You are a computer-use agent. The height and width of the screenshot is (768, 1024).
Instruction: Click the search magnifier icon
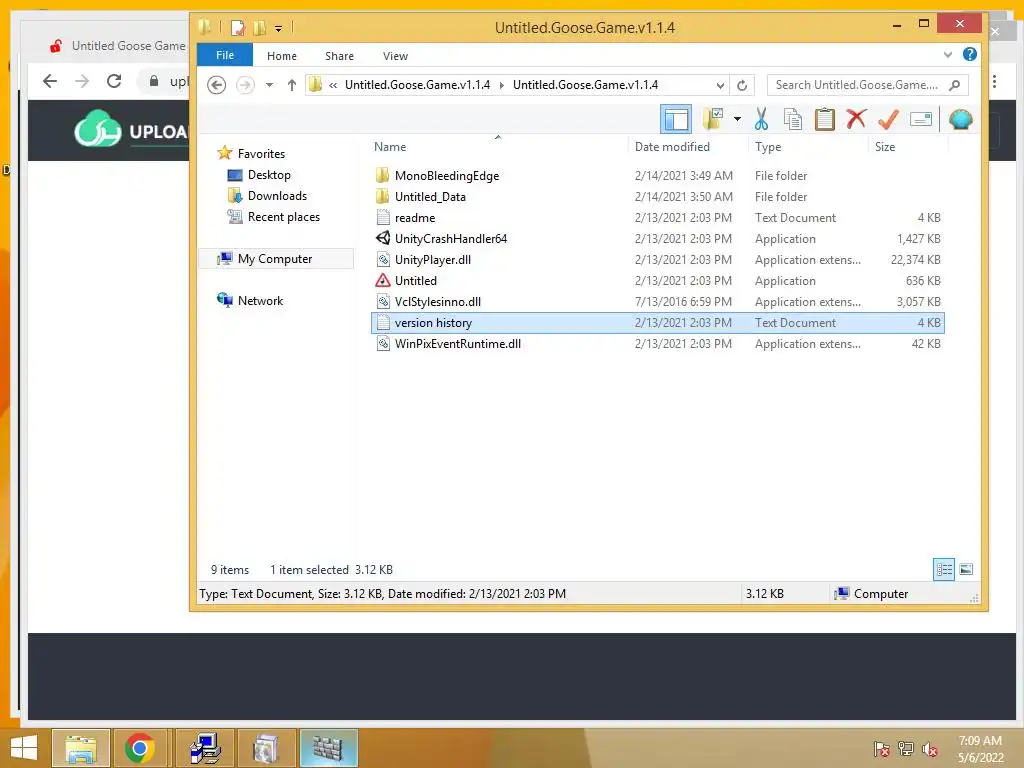[x=955, y=85]
